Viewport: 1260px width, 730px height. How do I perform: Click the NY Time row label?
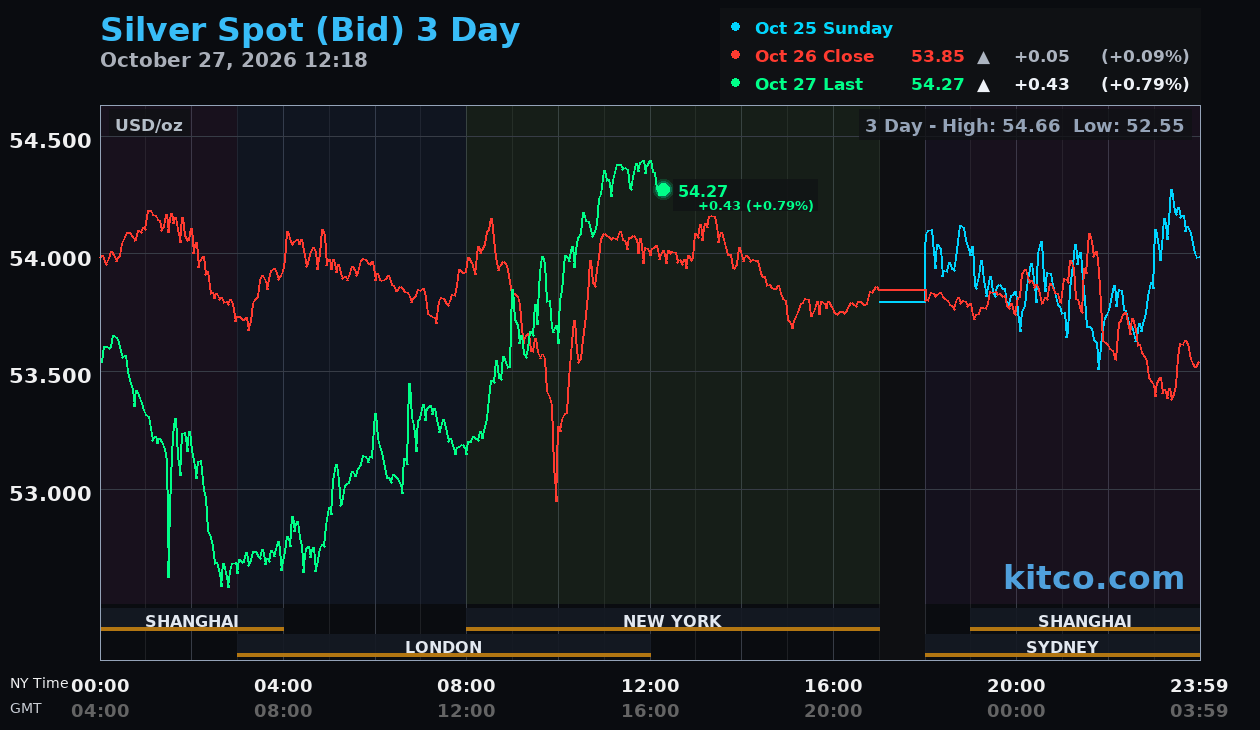point(39,683)
